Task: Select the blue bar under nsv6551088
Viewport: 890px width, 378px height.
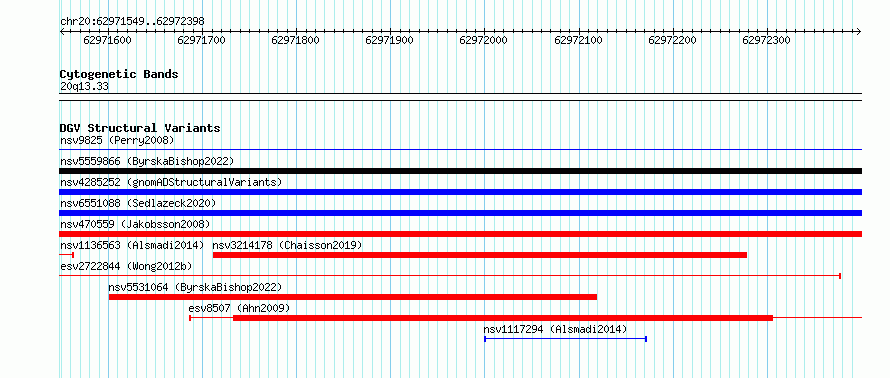Action: [460, 213]
